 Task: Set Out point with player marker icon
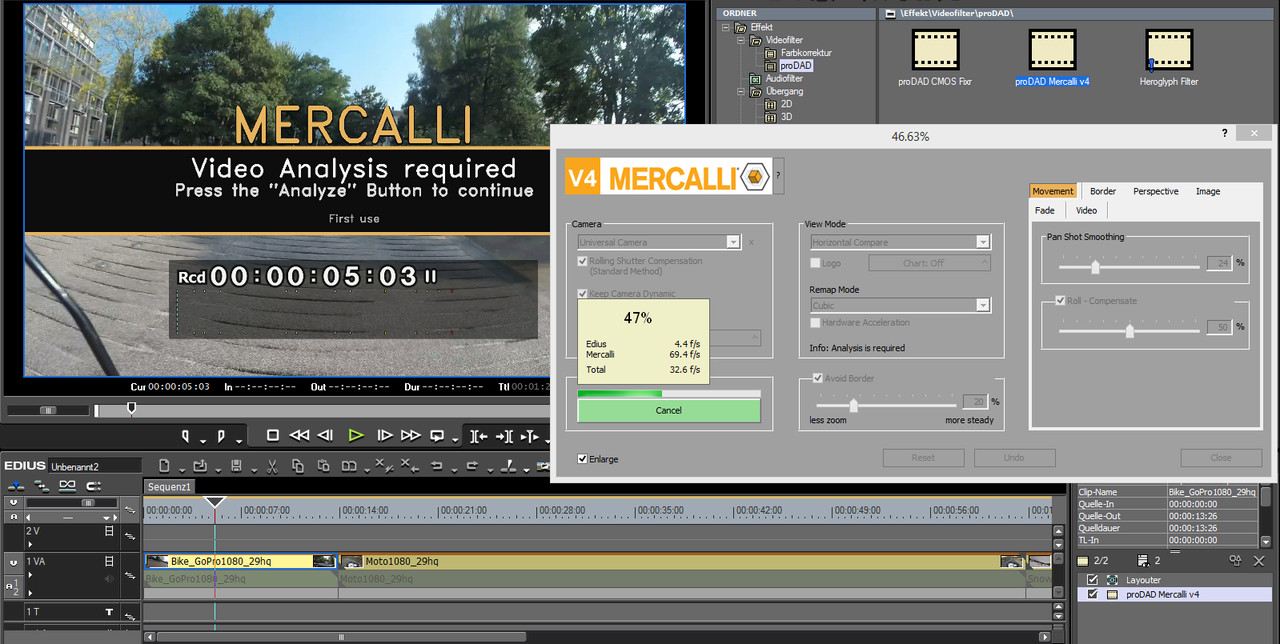tap(221, 436)
